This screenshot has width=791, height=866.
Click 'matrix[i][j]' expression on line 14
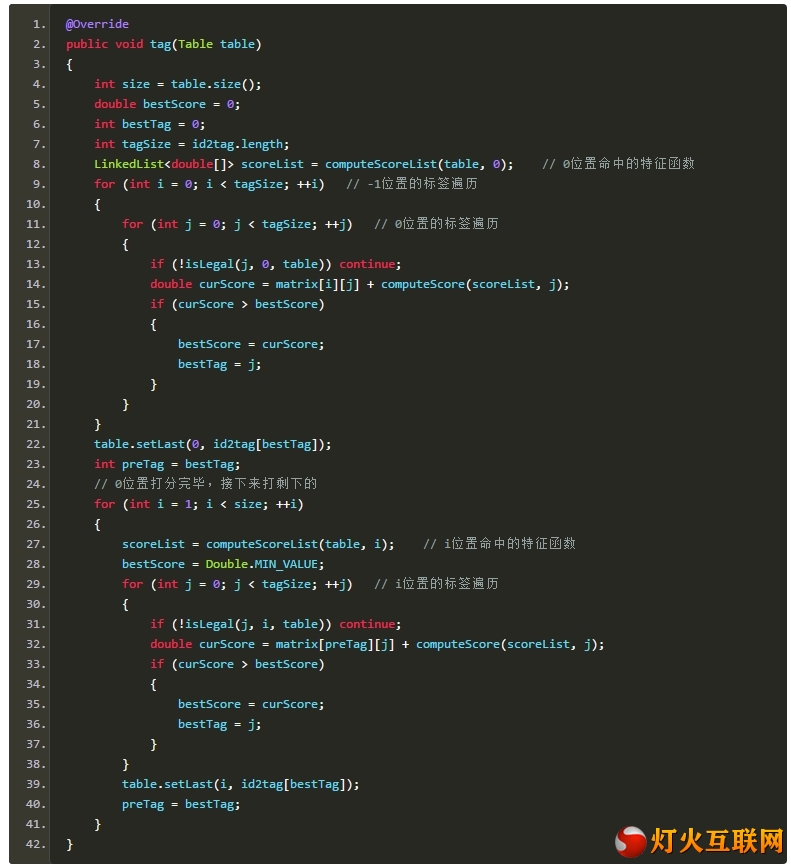coord(317,284)
